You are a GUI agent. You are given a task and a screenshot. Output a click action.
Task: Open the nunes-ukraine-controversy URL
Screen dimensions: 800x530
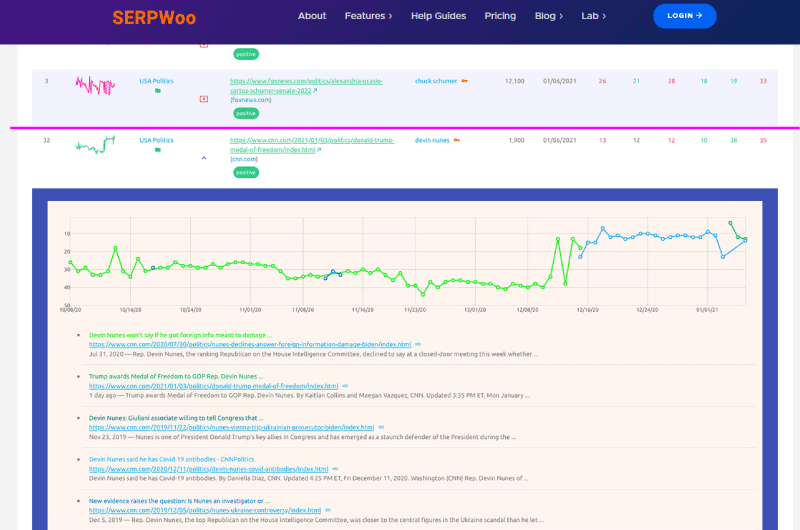tap(205, 510)
